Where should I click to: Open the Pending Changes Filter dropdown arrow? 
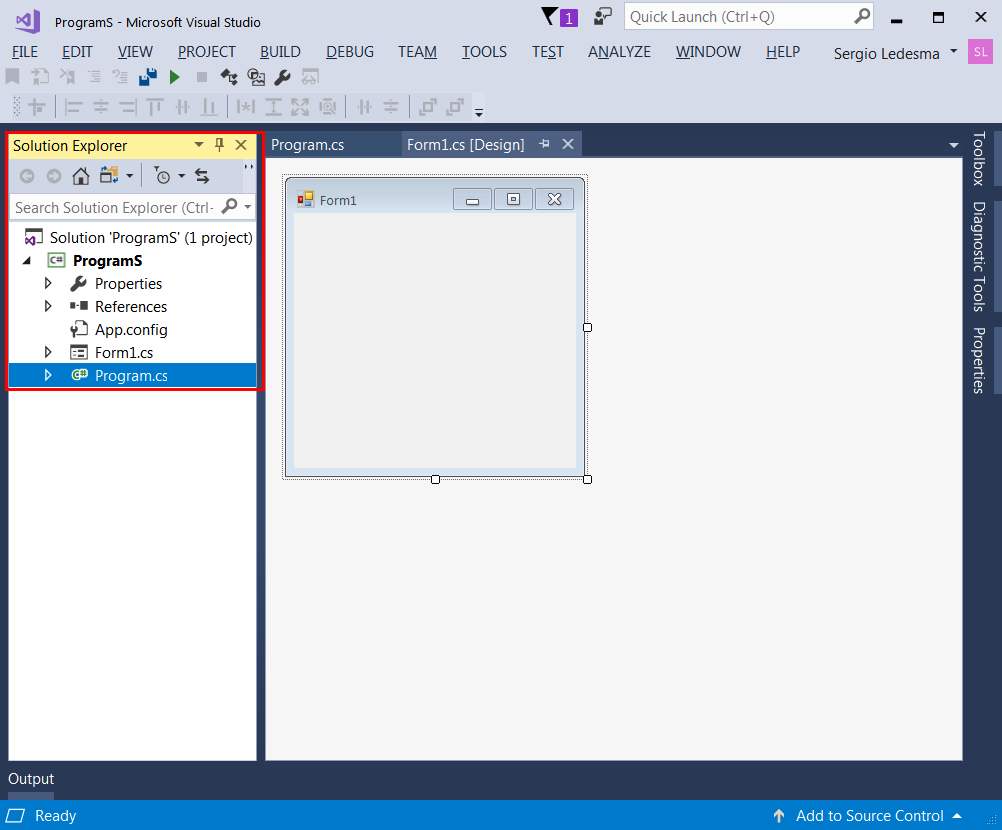click(181, 176)
